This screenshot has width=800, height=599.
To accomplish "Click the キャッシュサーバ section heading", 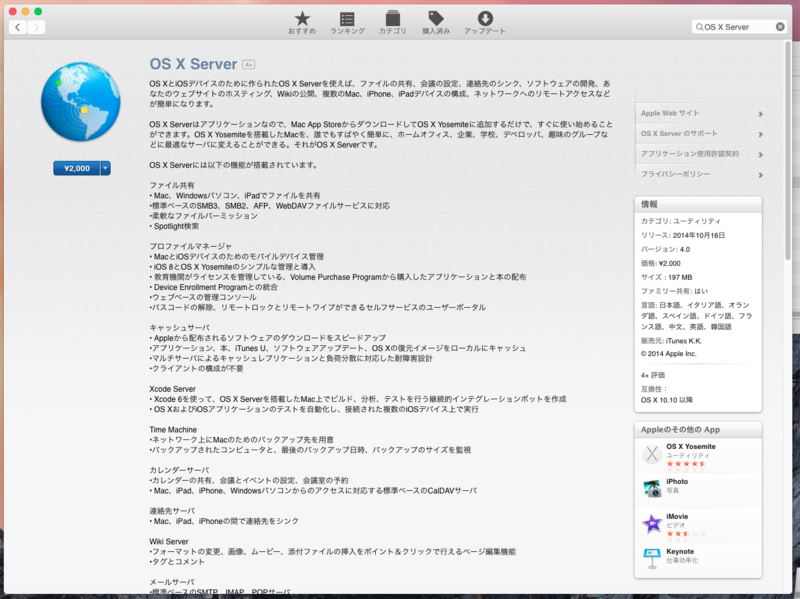I will pyautogui.click(x=180, y=328).
